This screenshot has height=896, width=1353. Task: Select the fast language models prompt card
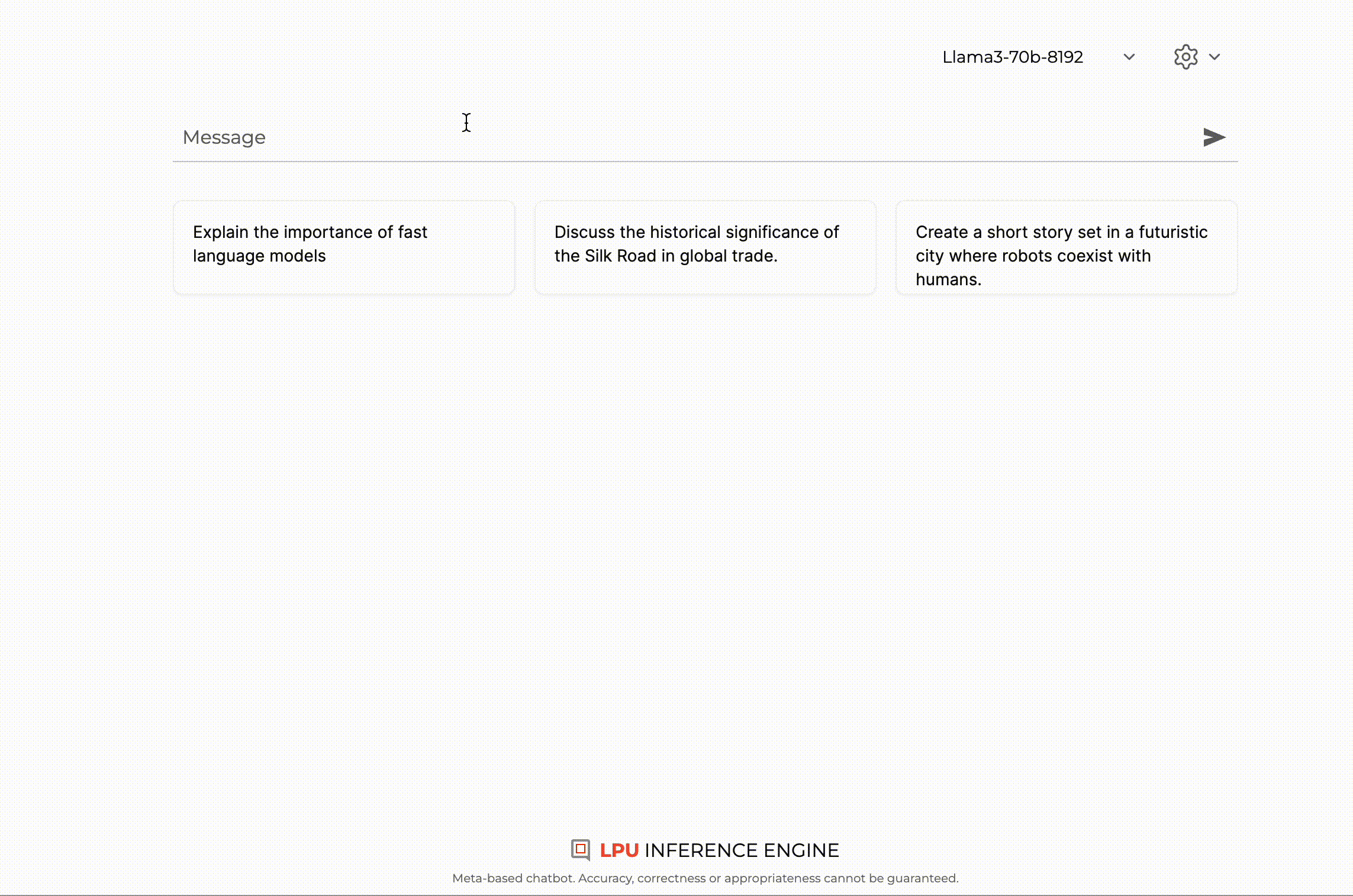[x=343, y=247]
